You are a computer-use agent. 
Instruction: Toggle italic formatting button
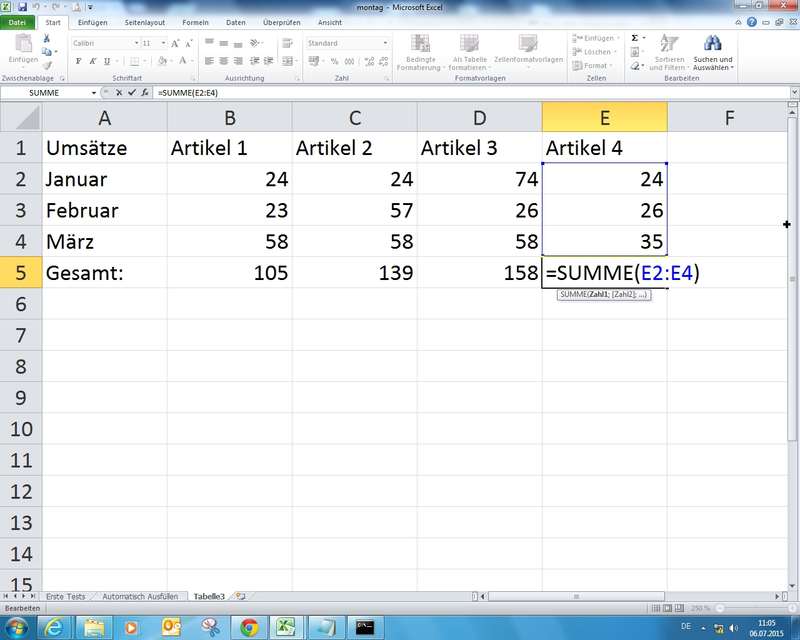point(92,61)
